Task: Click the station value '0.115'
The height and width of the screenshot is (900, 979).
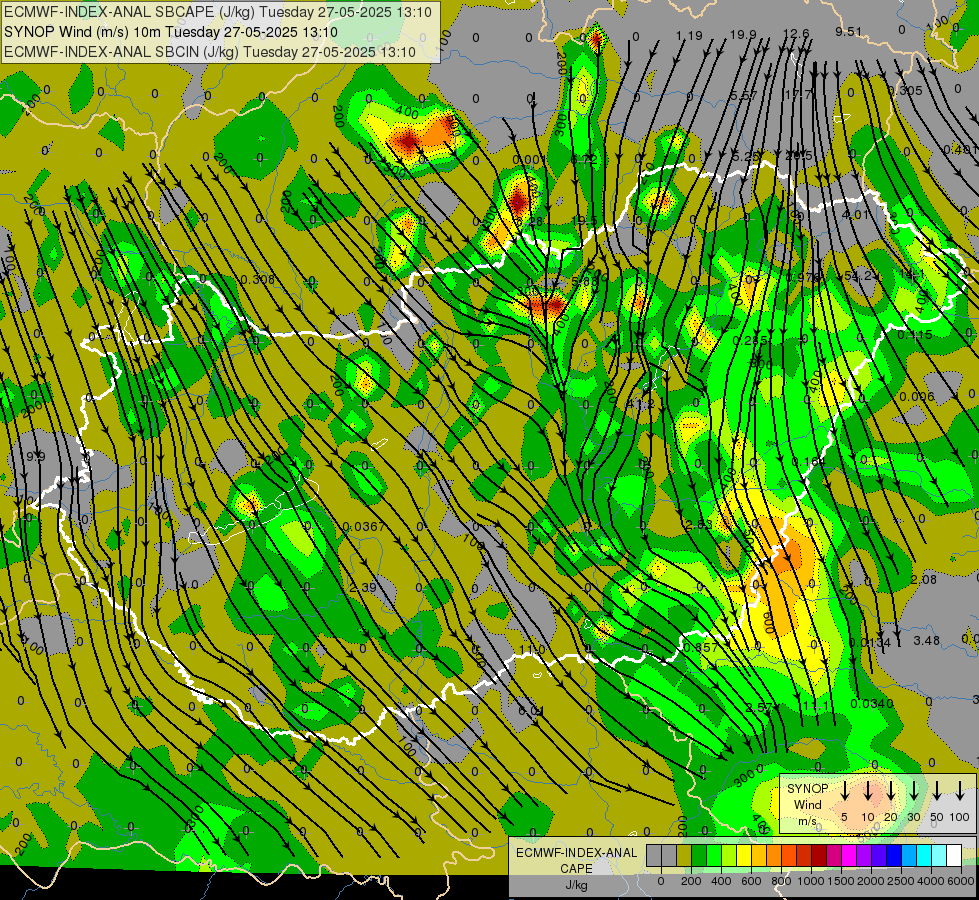Action: click(915, 335)
